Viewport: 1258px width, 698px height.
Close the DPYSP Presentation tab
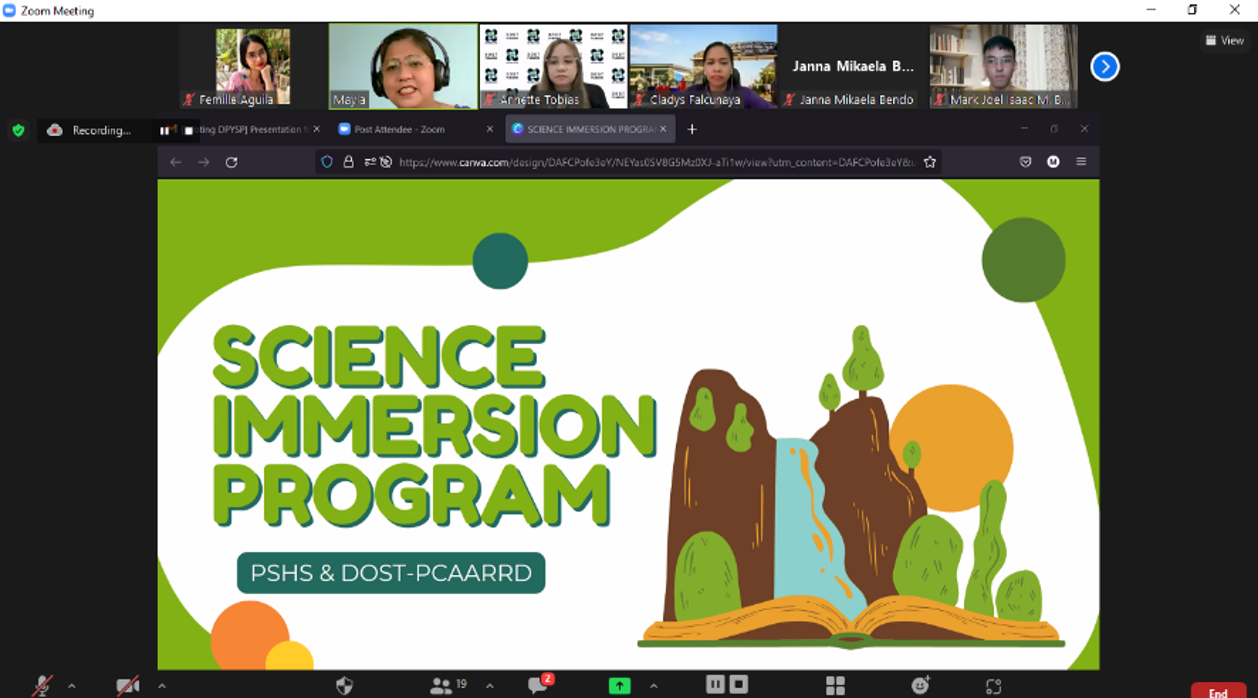click(x=317, y=129)
